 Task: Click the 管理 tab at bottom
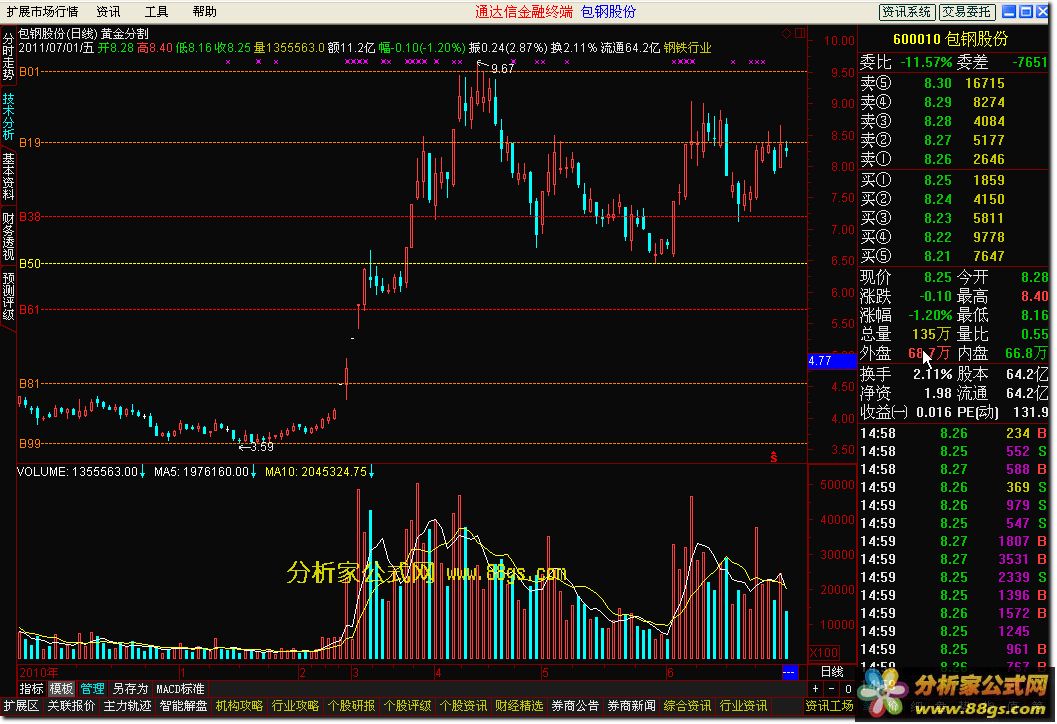point(92,689)
